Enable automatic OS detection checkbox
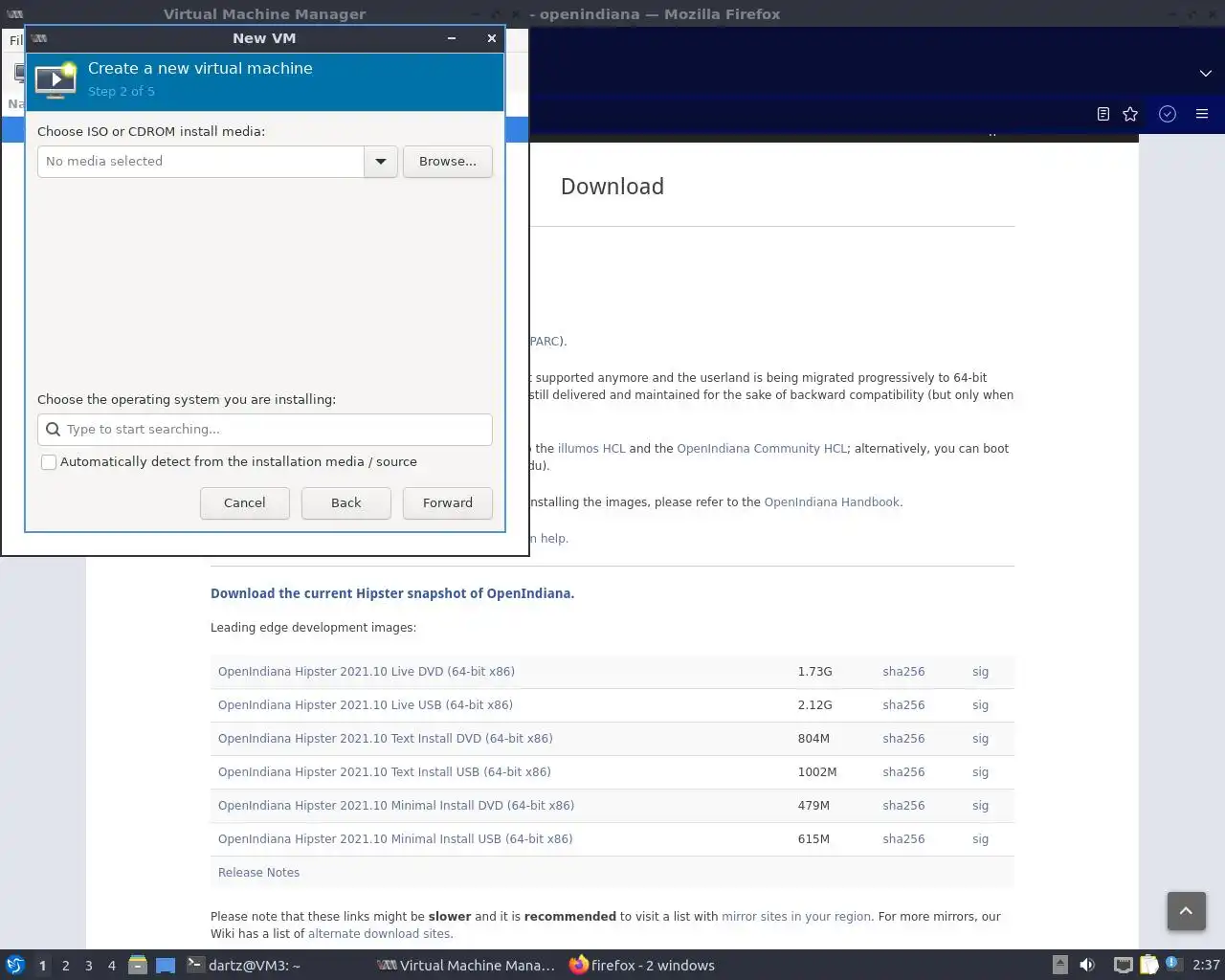Viewport: 1225px width, 980px height. click(x=49, y=462)
